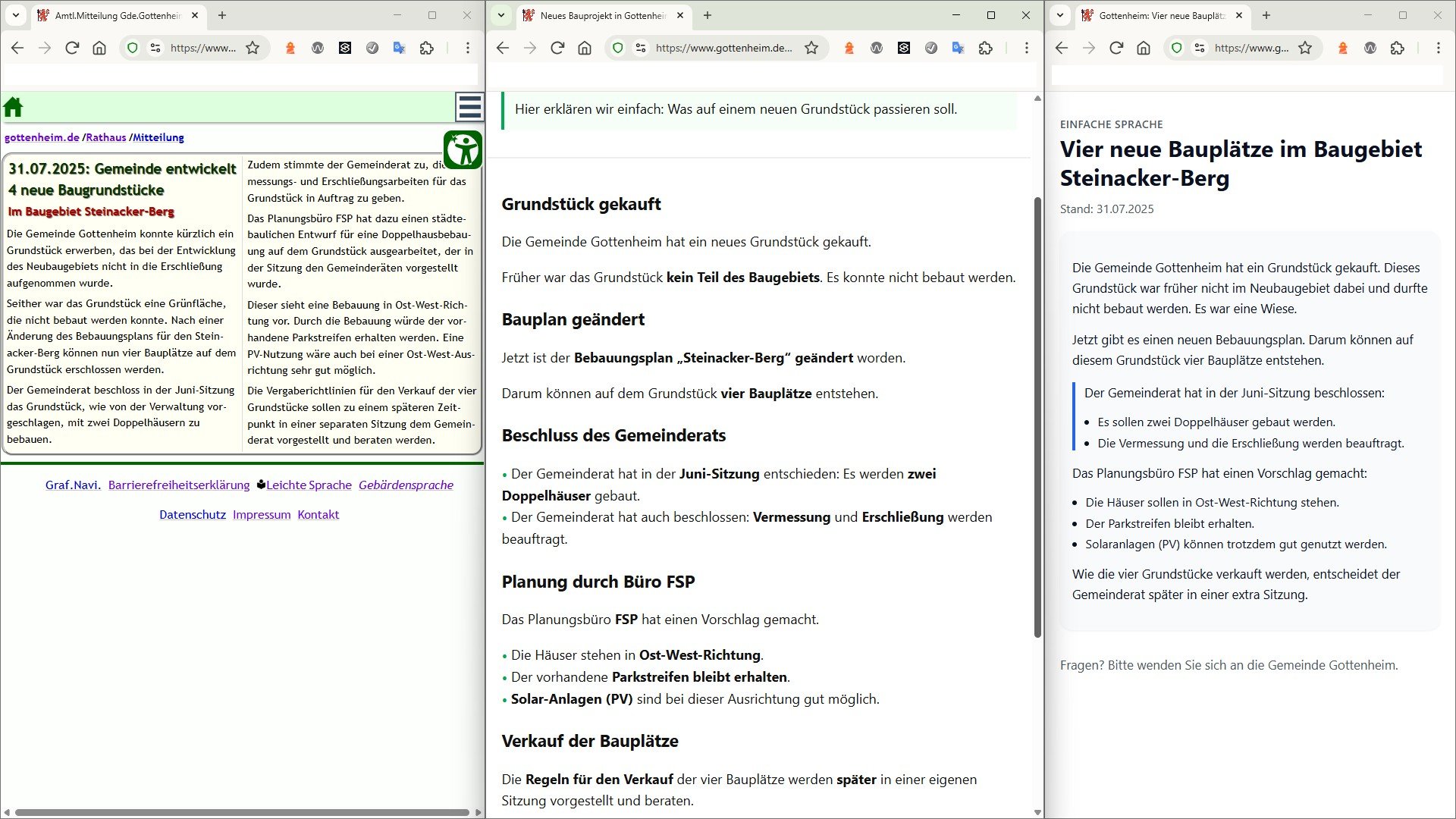Screen dimensions: 1456x819
Task: Open the hamburger menu on the Gottenheim page
Action: pos(469,107)
